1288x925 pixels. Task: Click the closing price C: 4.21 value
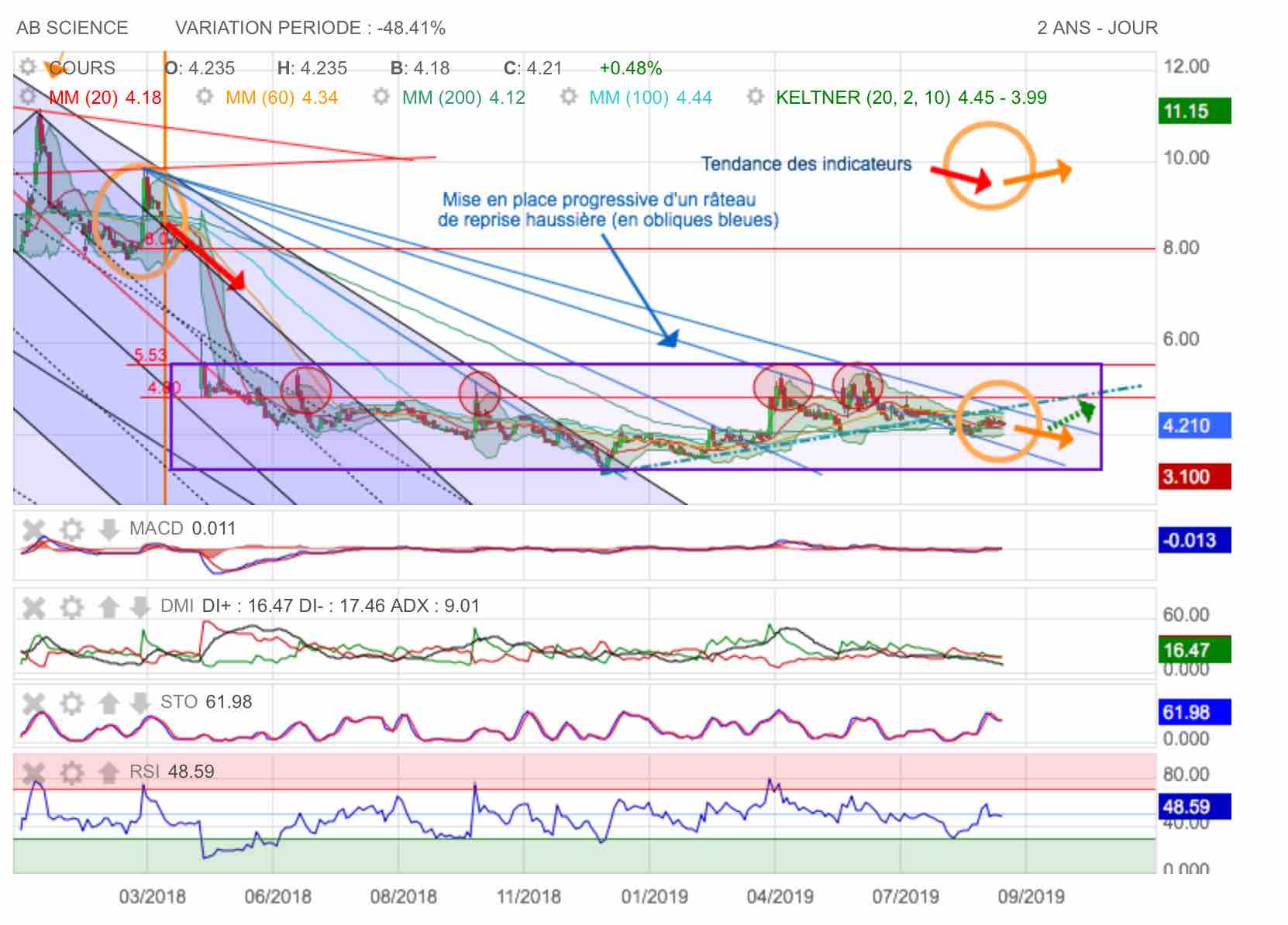click(533, 68)
